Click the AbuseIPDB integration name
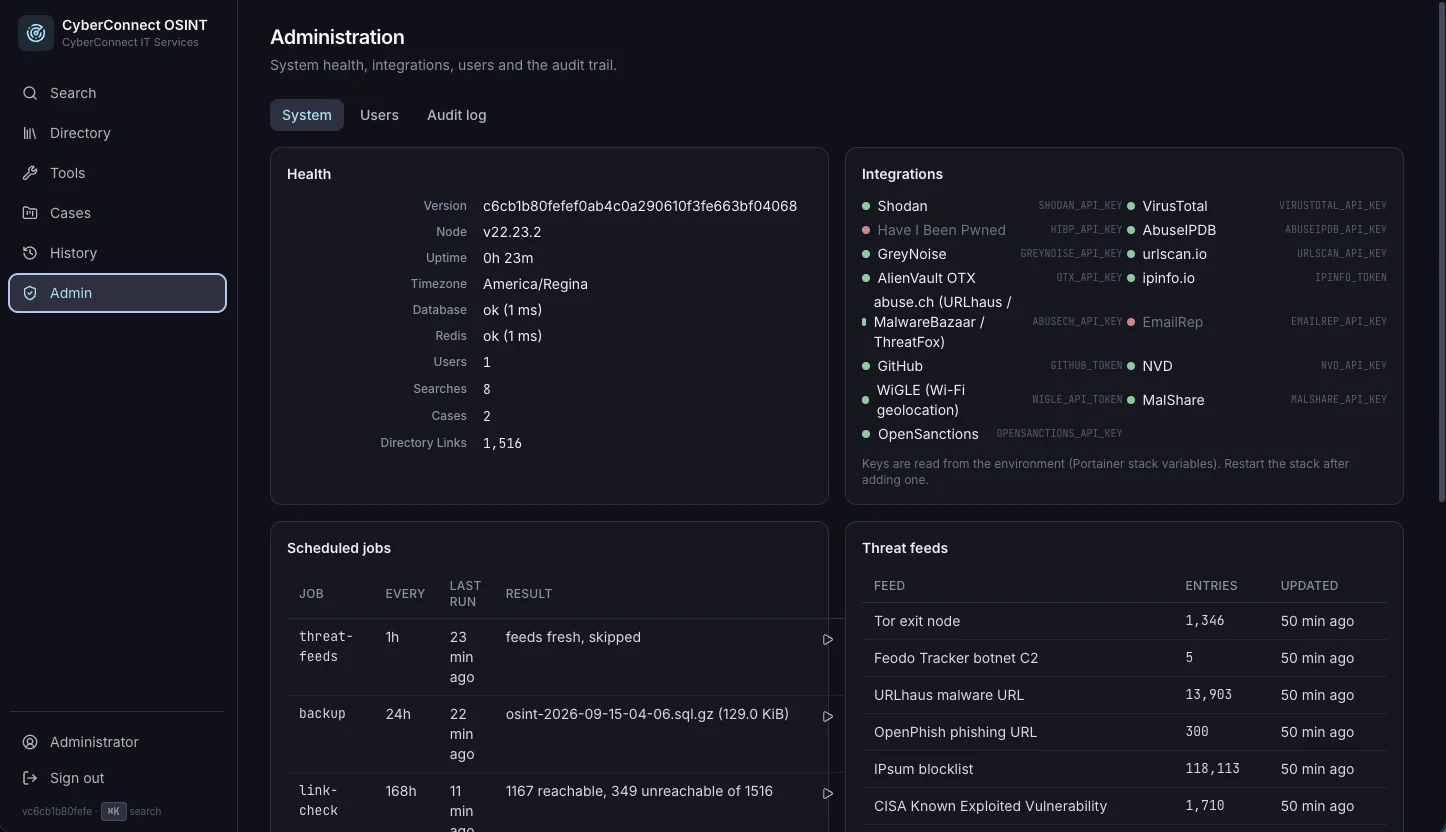The height and width of the screenshot is (832, 1446). [1179, 230]
